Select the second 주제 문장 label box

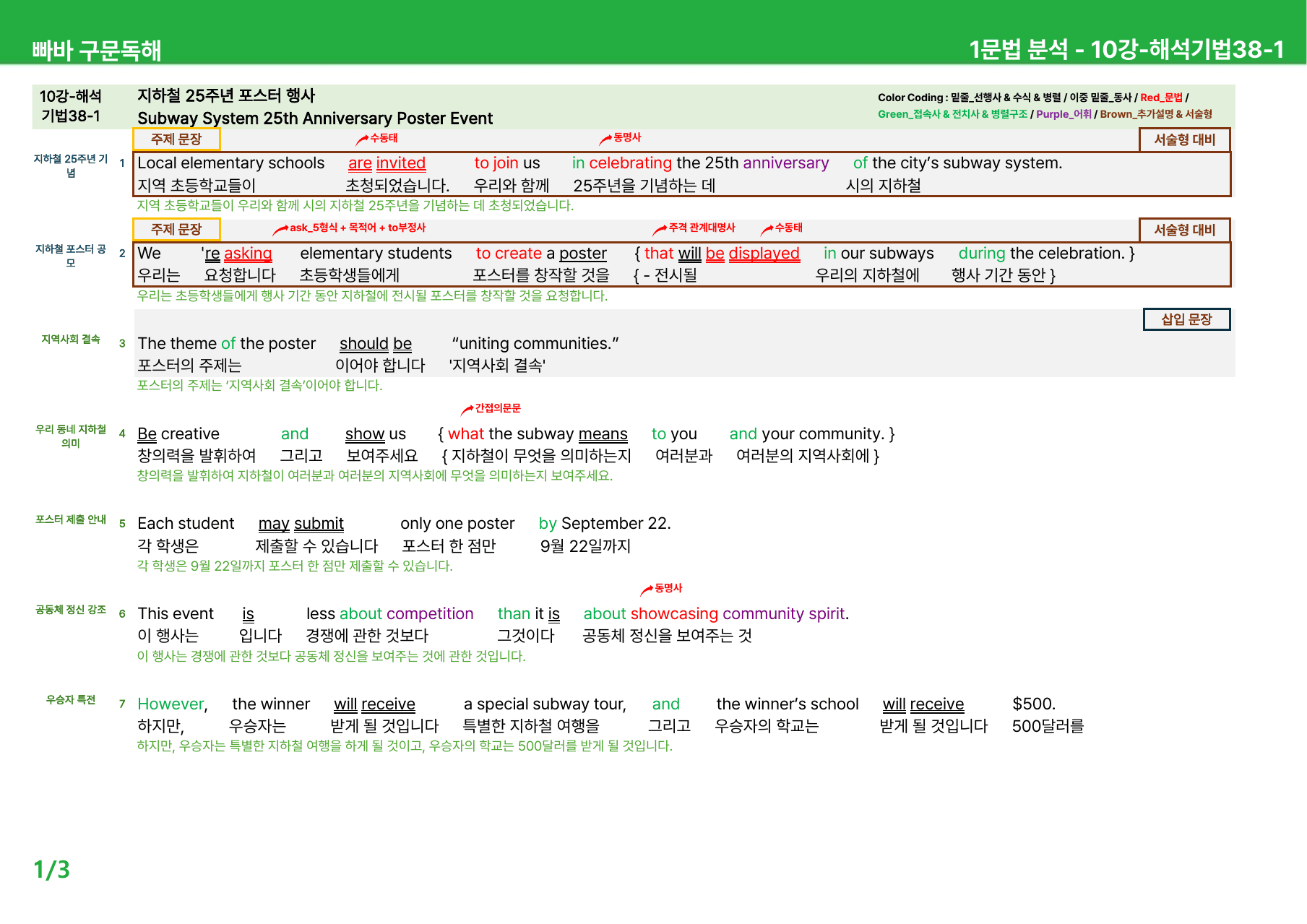176,229
